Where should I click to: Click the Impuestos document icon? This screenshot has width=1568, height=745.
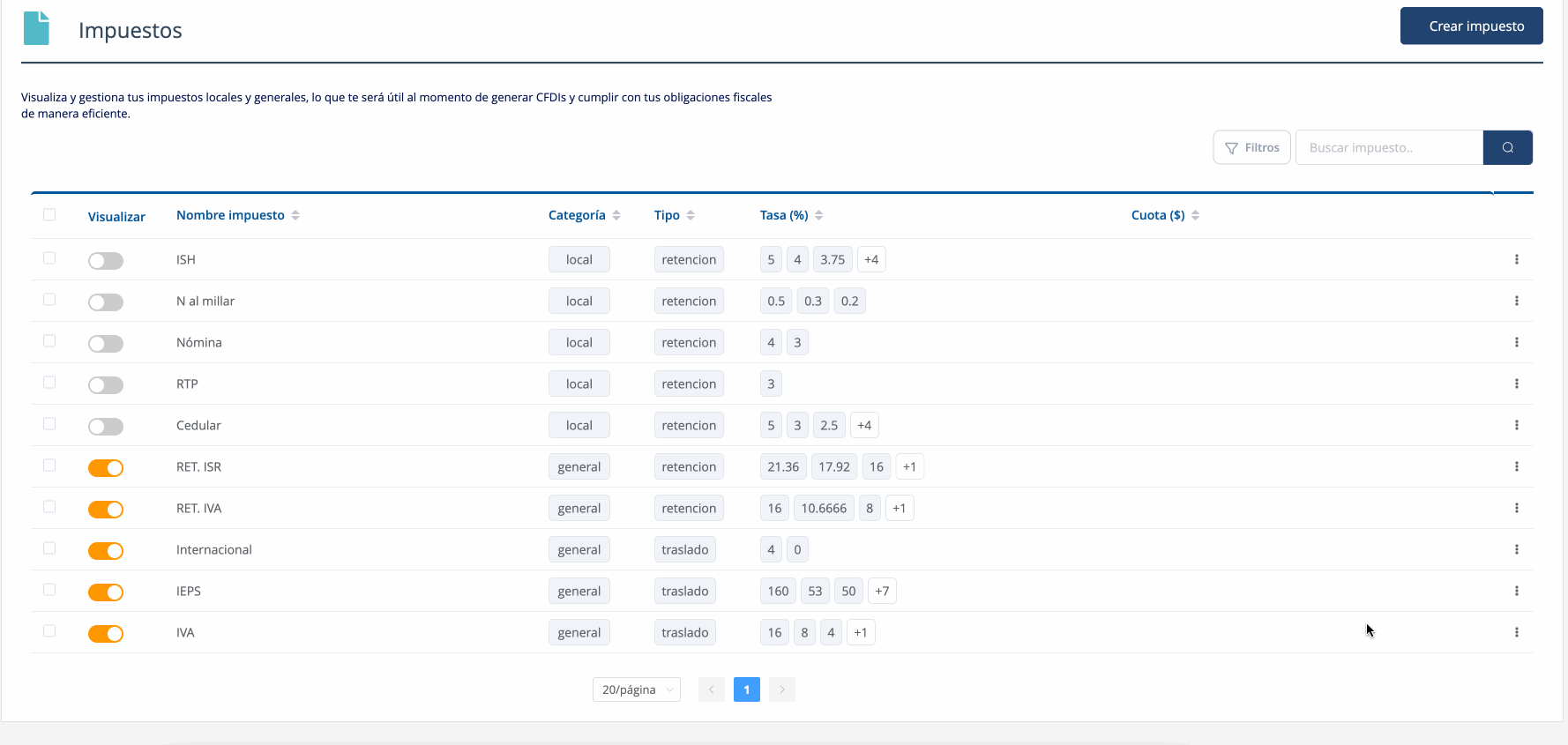click(x=36, y=28)
